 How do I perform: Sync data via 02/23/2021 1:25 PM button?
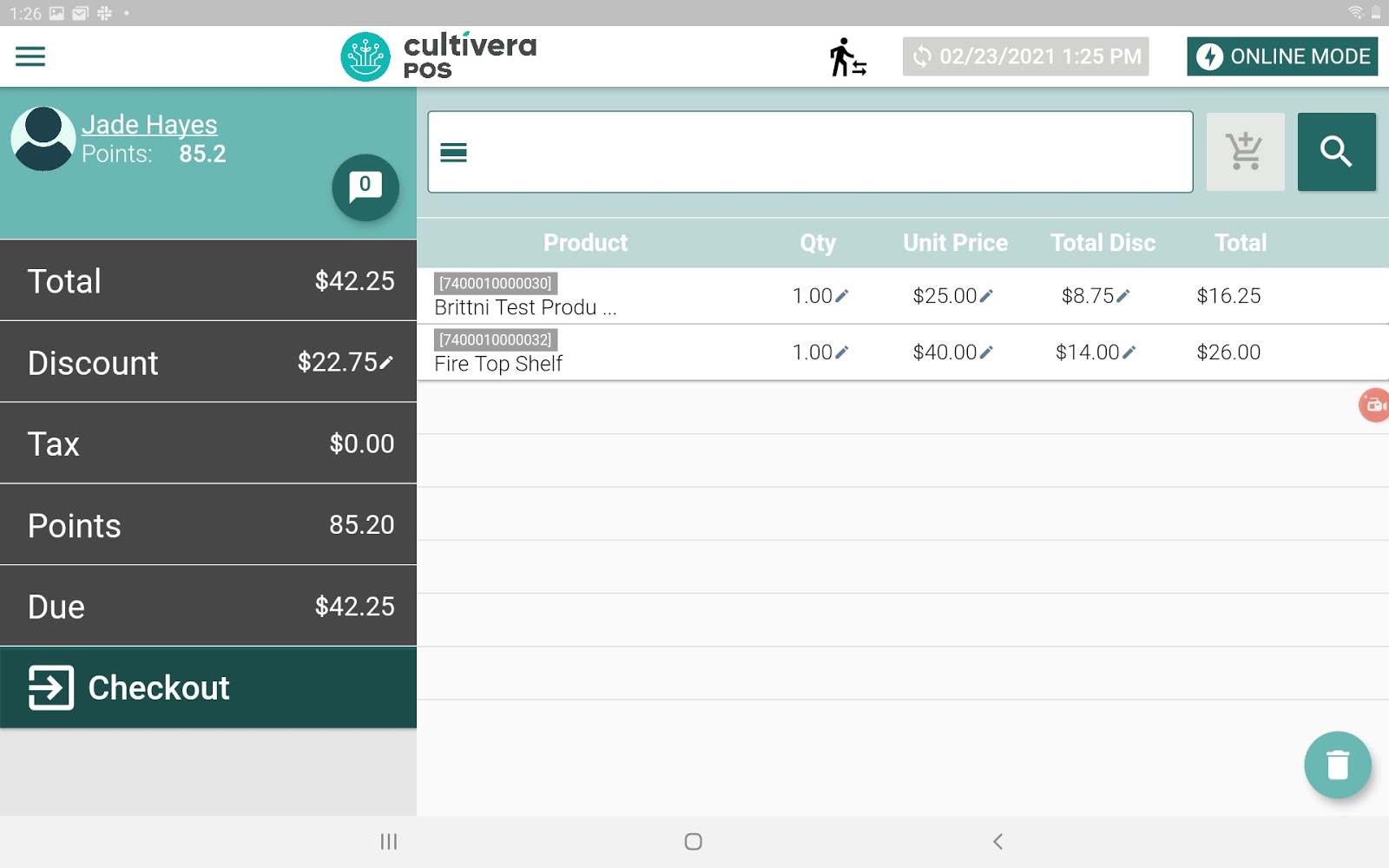tap(1025, 56)
